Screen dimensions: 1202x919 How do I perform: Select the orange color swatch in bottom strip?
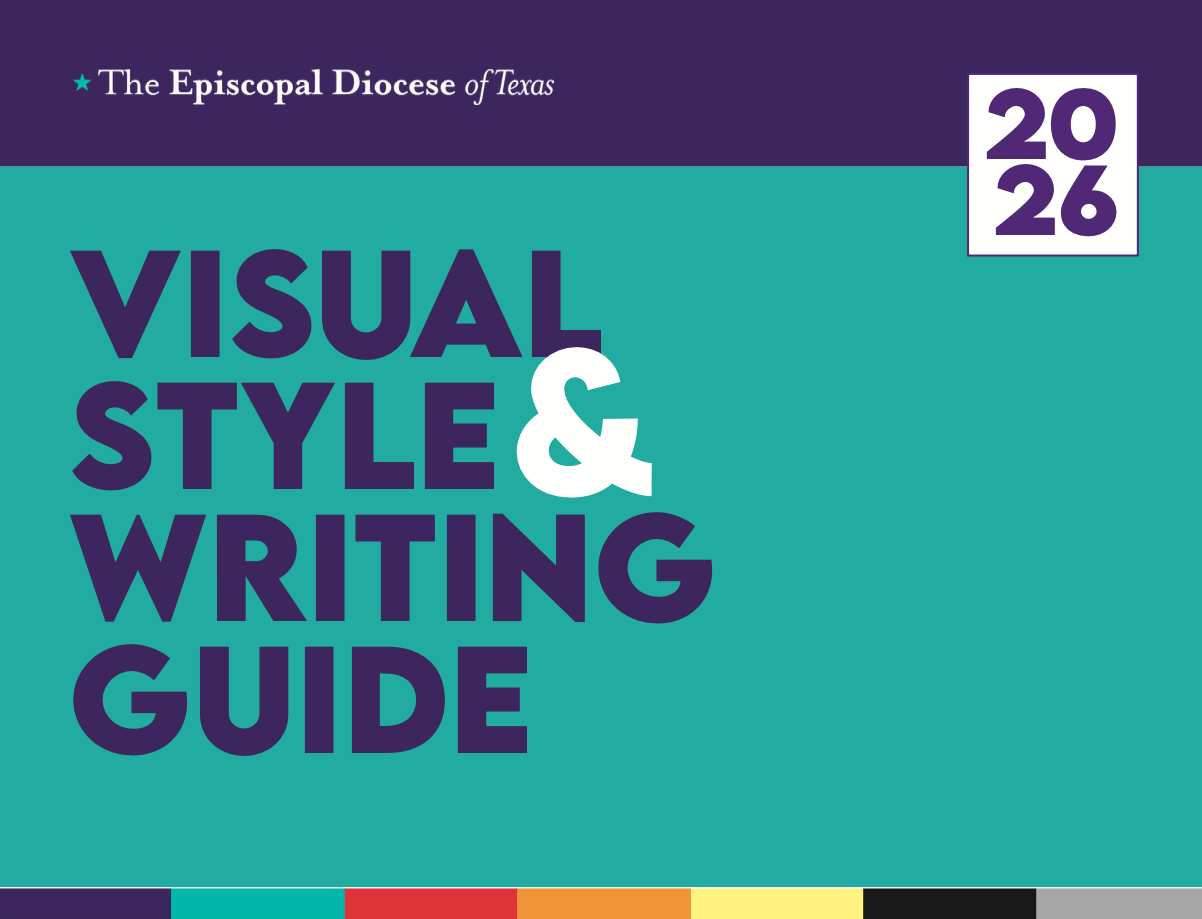point(604,903)
